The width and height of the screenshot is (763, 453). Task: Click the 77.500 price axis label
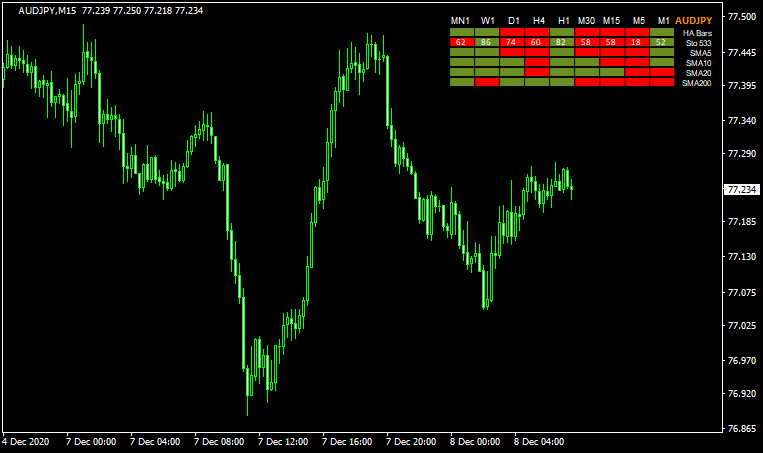(741, 17)
